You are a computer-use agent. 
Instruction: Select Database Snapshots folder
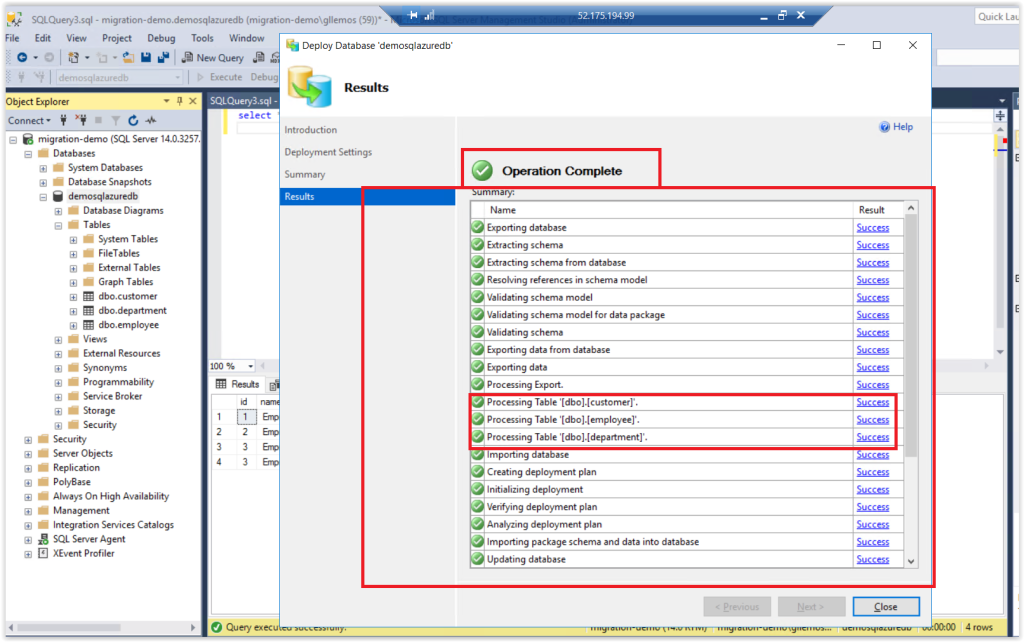click(109, 182)
